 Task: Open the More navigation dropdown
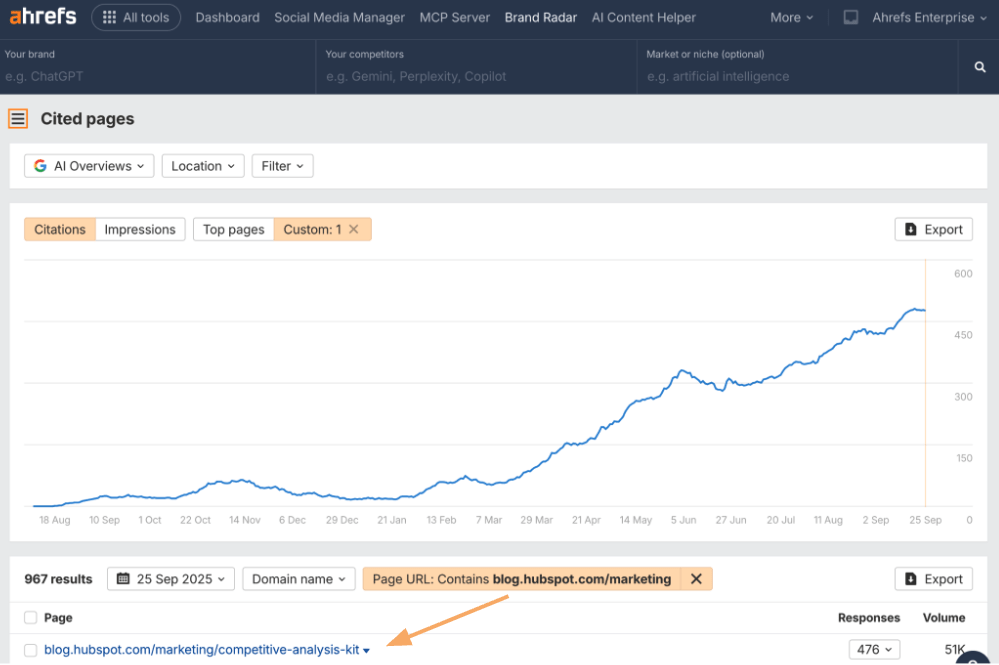[790, 17]
